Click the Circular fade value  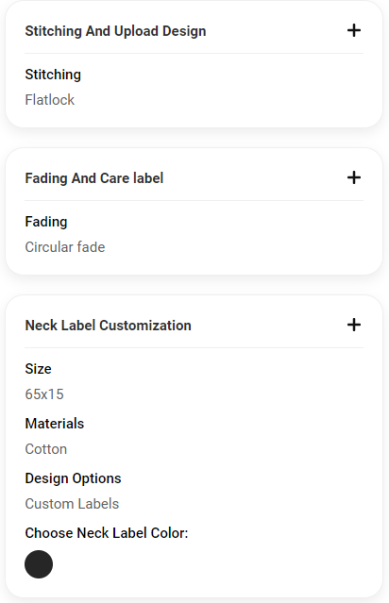[x=65, y=247]
